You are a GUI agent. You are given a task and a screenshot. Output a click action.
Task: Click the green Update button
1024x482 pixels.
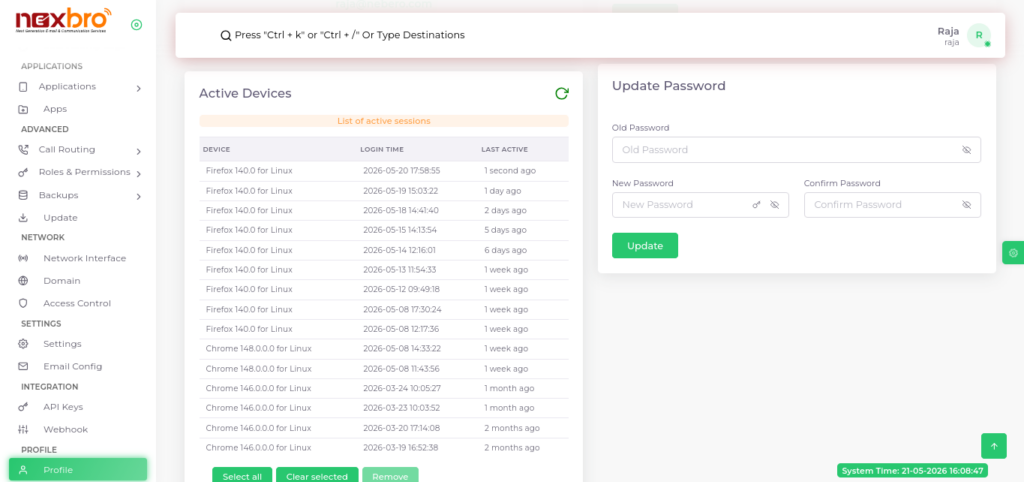645,246
